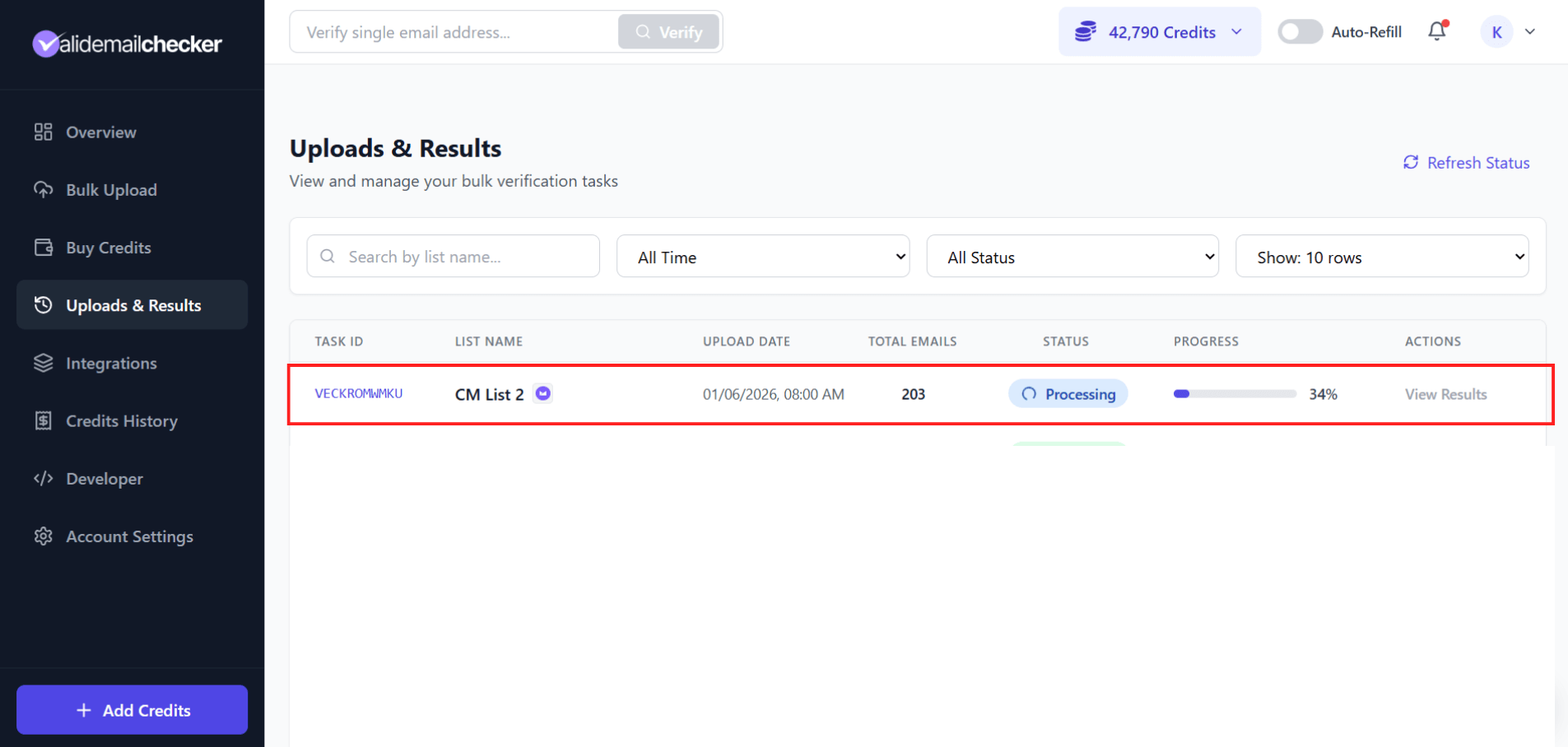1568x747 pixels.
Task: Select the Bulk Upload sidebar icon
Action: coord(44,189)
